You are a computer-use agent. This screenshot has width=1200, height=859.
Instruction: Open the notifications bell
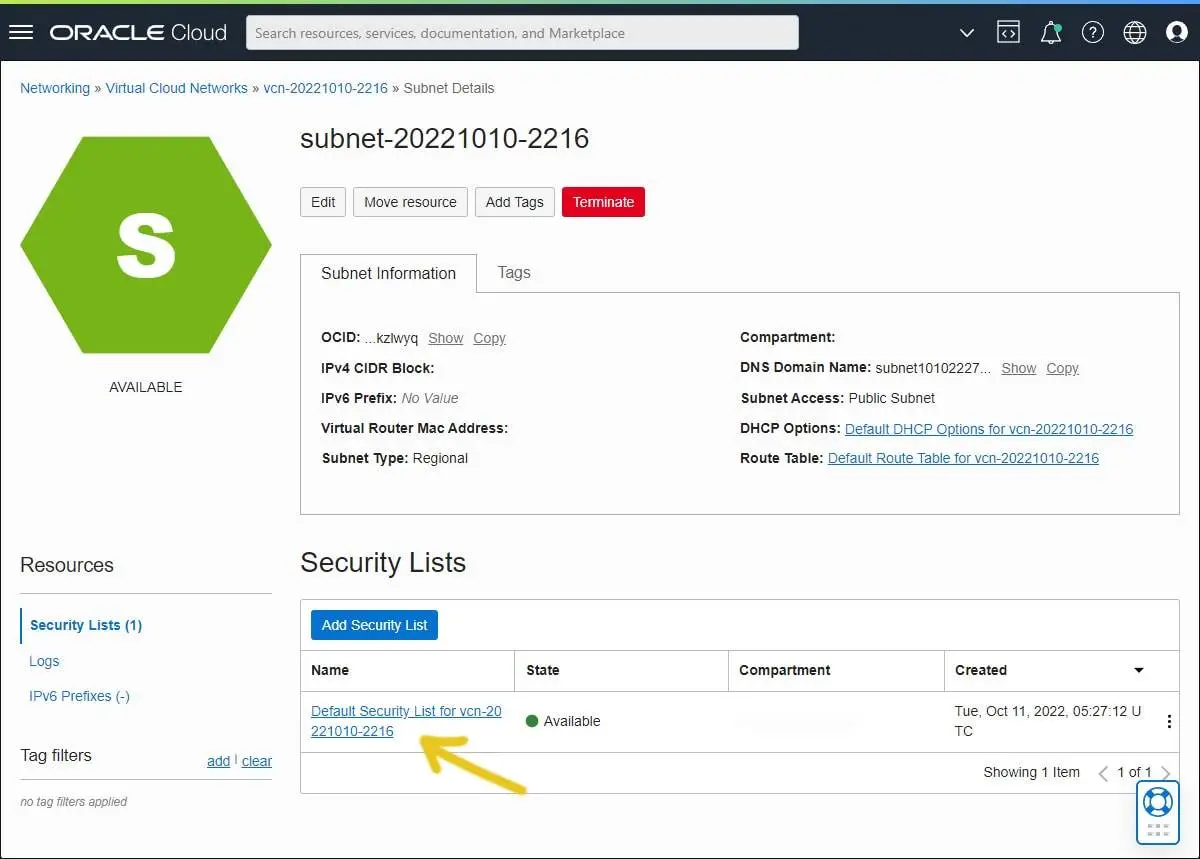coord(1051,33)
